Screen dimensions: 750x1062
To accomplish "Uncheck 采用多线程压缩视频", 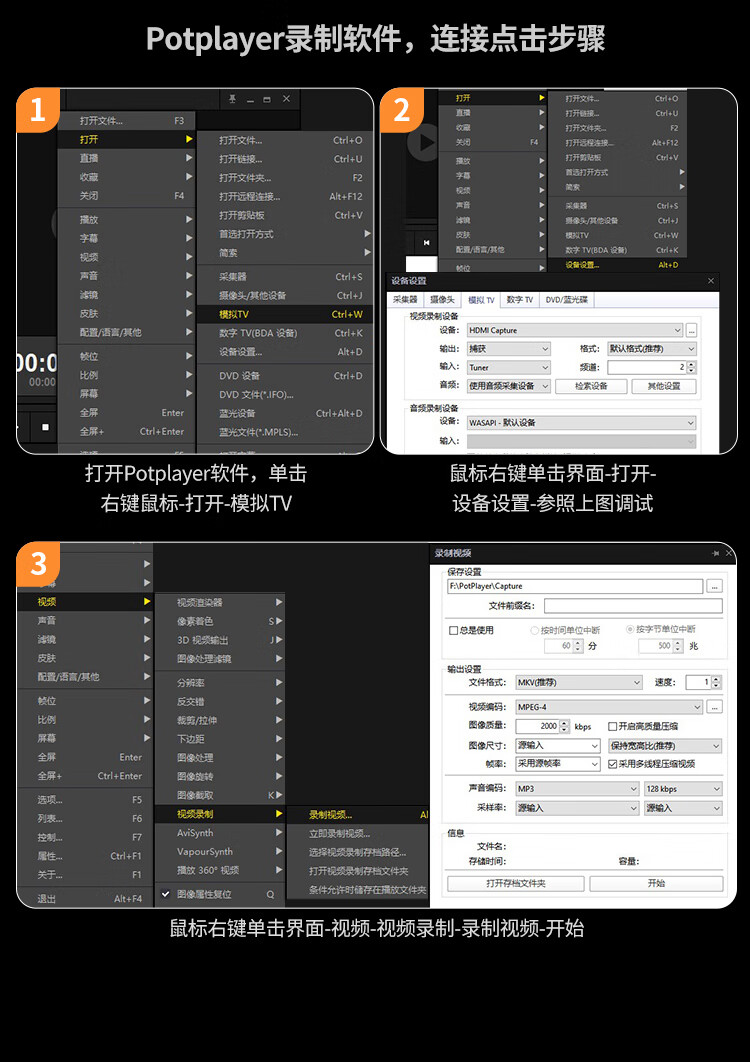I will pyautogui.click(x=612, y=764).
